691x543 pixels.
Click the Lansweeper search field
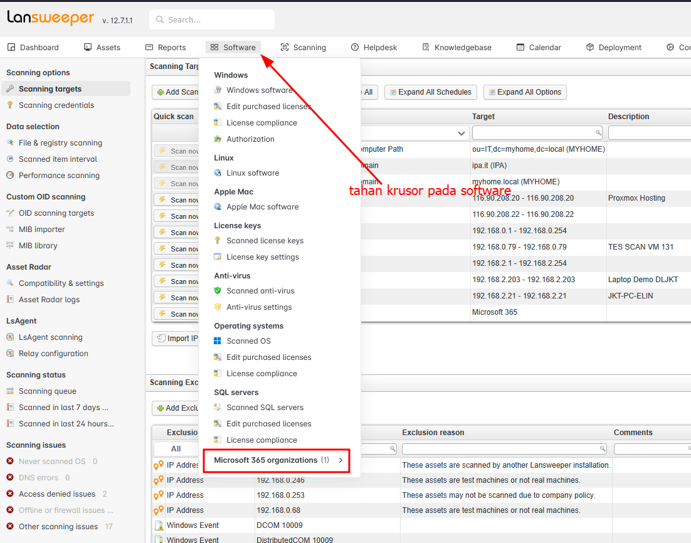coord(212,20)
